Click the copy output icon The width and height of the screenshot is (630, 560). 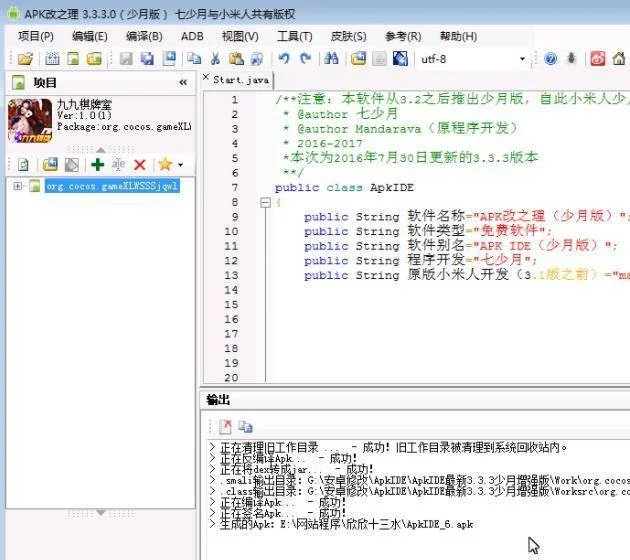[x=245, y=426]
